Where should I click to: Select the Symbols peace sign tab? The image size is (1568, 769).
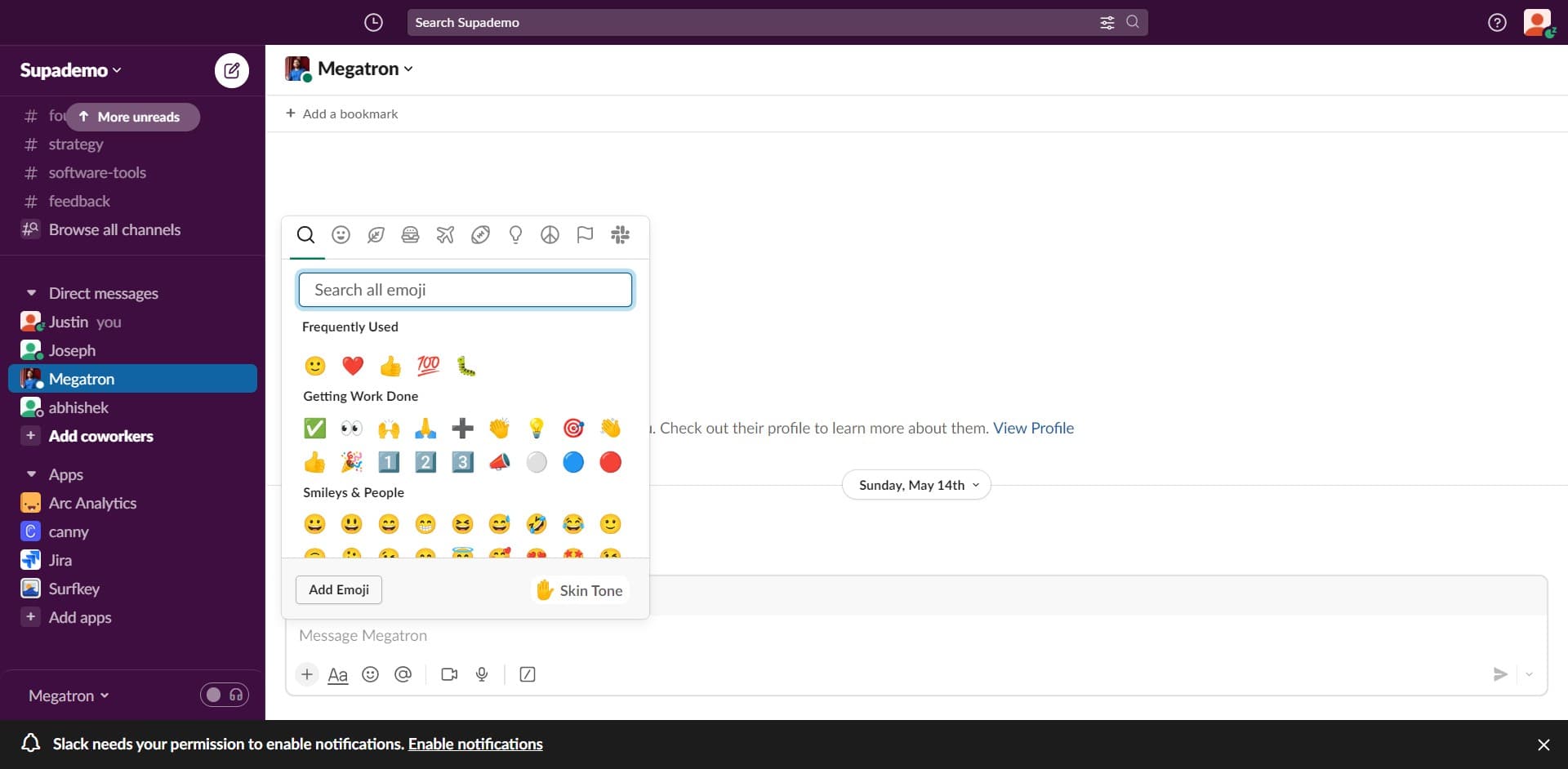click(550, 235)
